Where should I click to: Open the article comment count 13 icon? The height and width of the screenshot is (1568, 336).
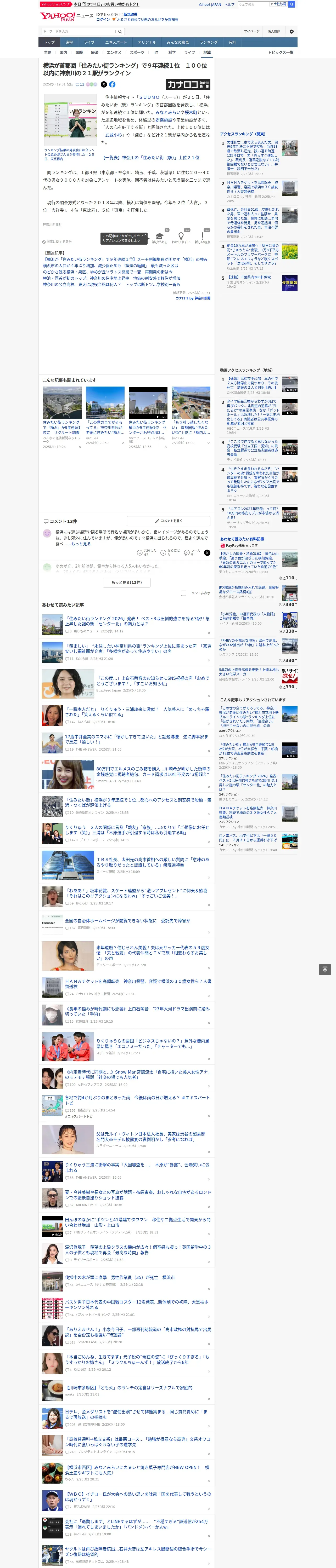(x=80, y=85)
